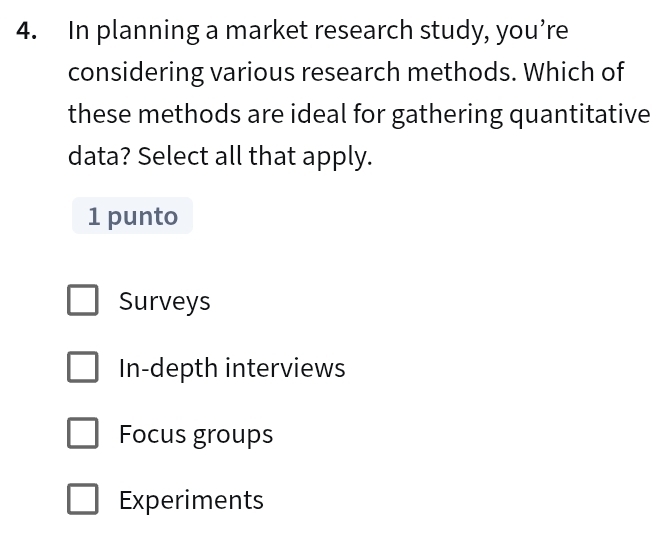This screenshot has height=544, width=668.
Task: Click the "In-depth interviews" label text
Action: click(x=231, y=368)
